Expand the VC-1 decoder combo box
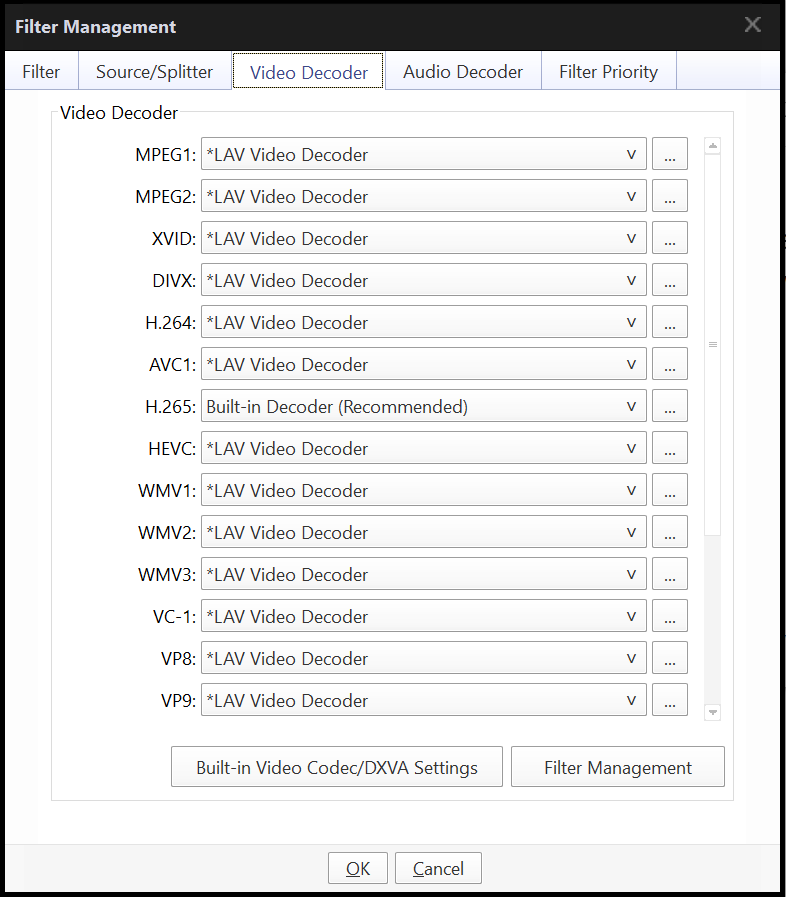 click(x=423, y=617)
